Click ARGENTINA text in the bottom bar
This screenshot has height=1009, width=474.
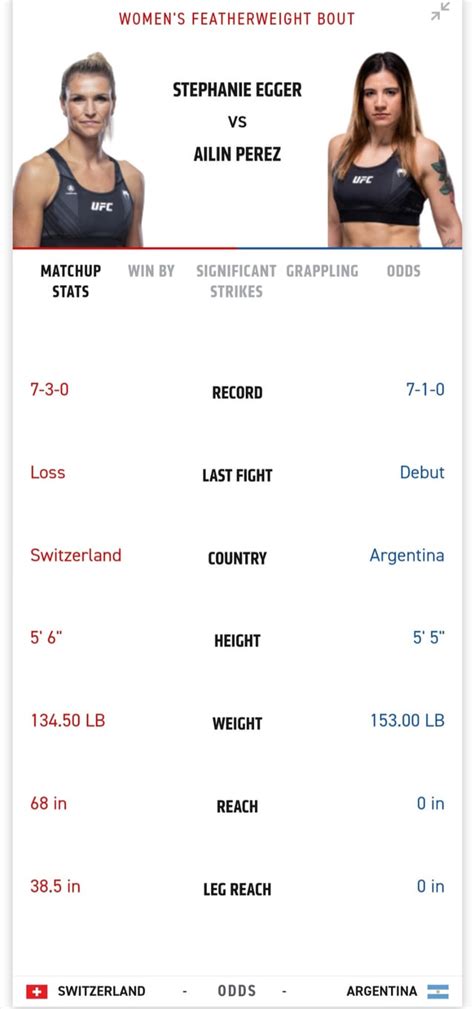click(x=382, y=991)
